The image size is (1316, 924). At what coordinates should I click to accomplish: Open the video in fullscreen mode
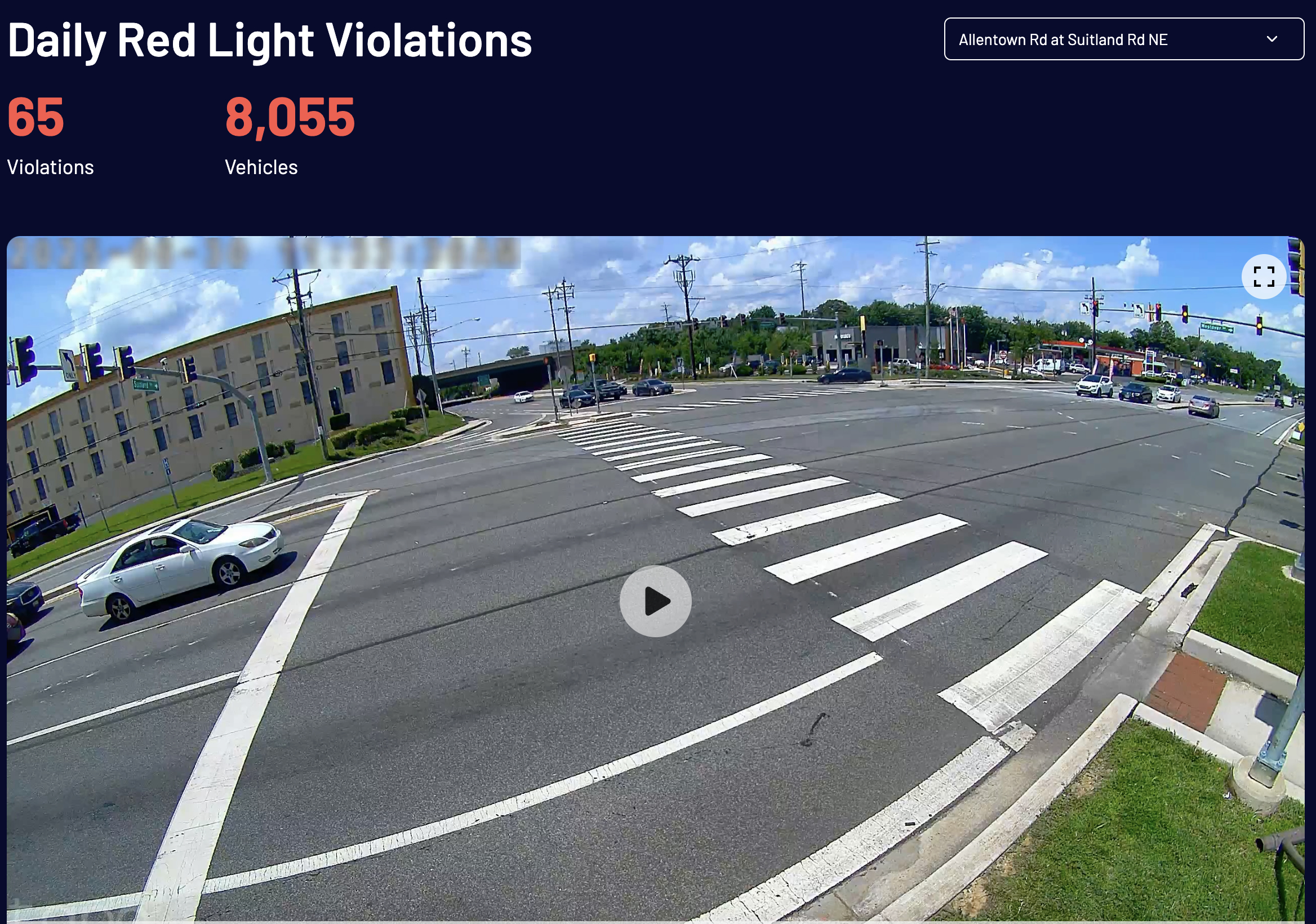coord(1263,276)
